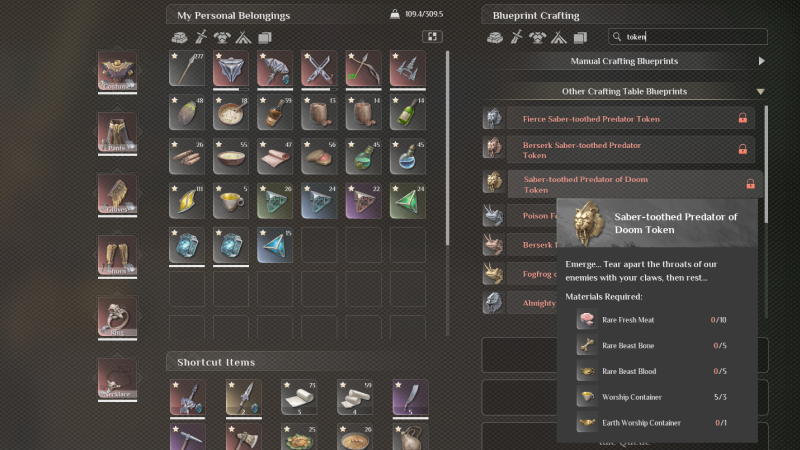Click the Gloves equipment slot
Screen dimensions: 800x450
(117, 194)
